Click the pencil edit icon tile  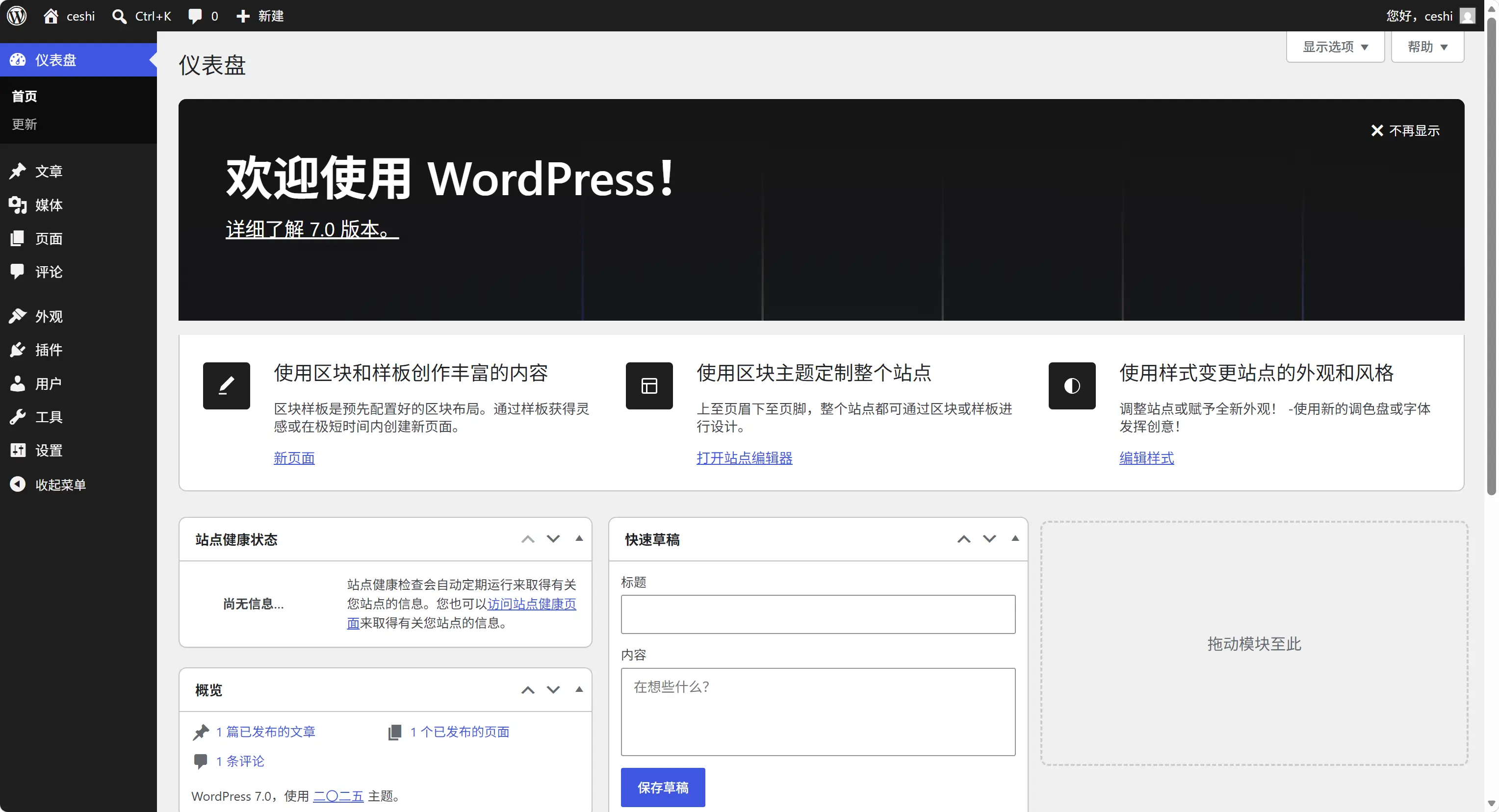click(226, 385)
